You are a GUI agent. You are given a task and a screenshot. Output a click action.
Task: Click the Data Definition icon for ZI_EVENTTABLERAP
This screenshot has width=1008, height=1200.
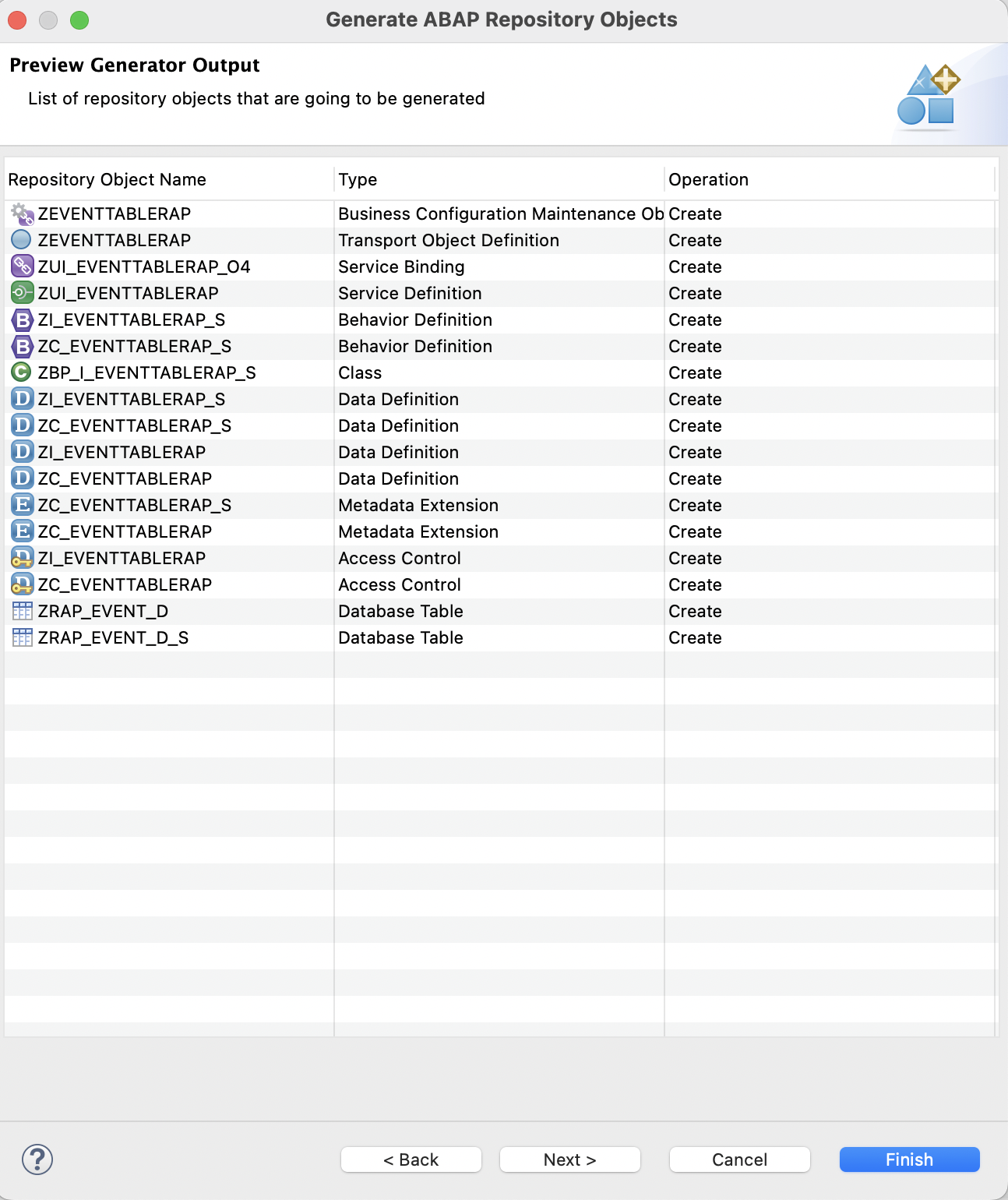[23, 452]
